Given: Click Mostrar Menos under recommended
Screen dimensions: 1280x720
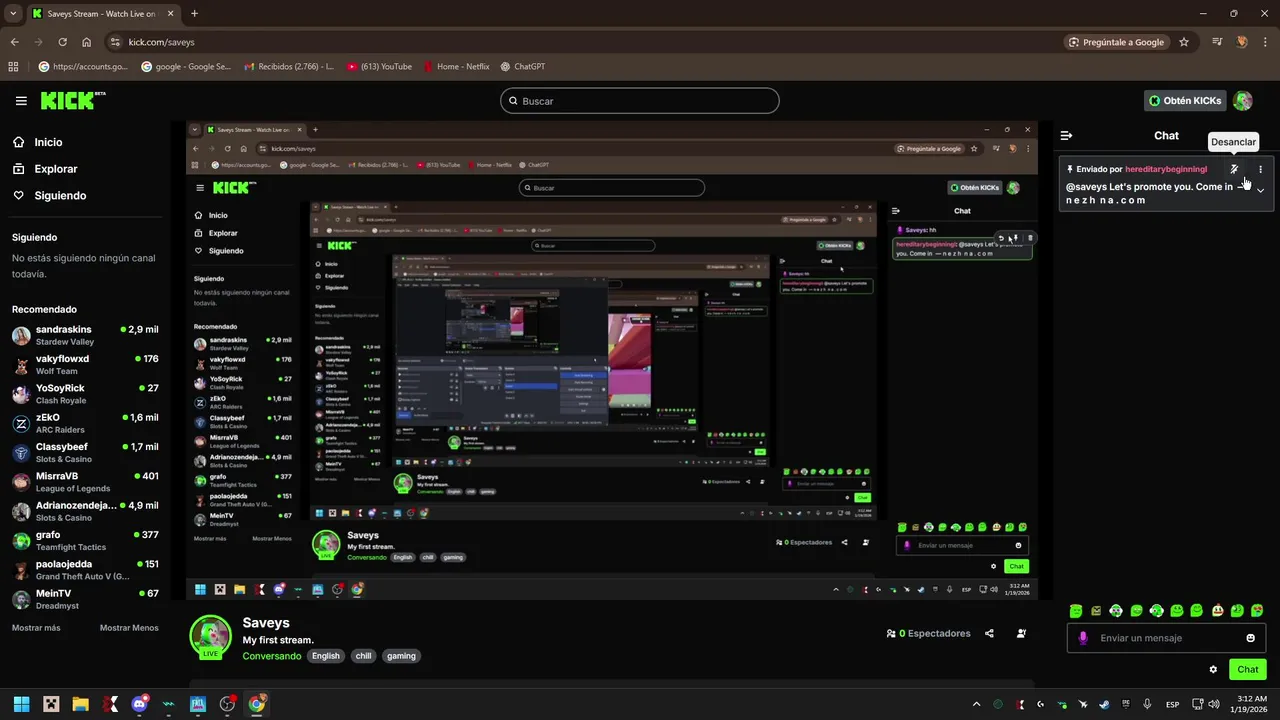Looking at the screenshot, I should (129, 628).
